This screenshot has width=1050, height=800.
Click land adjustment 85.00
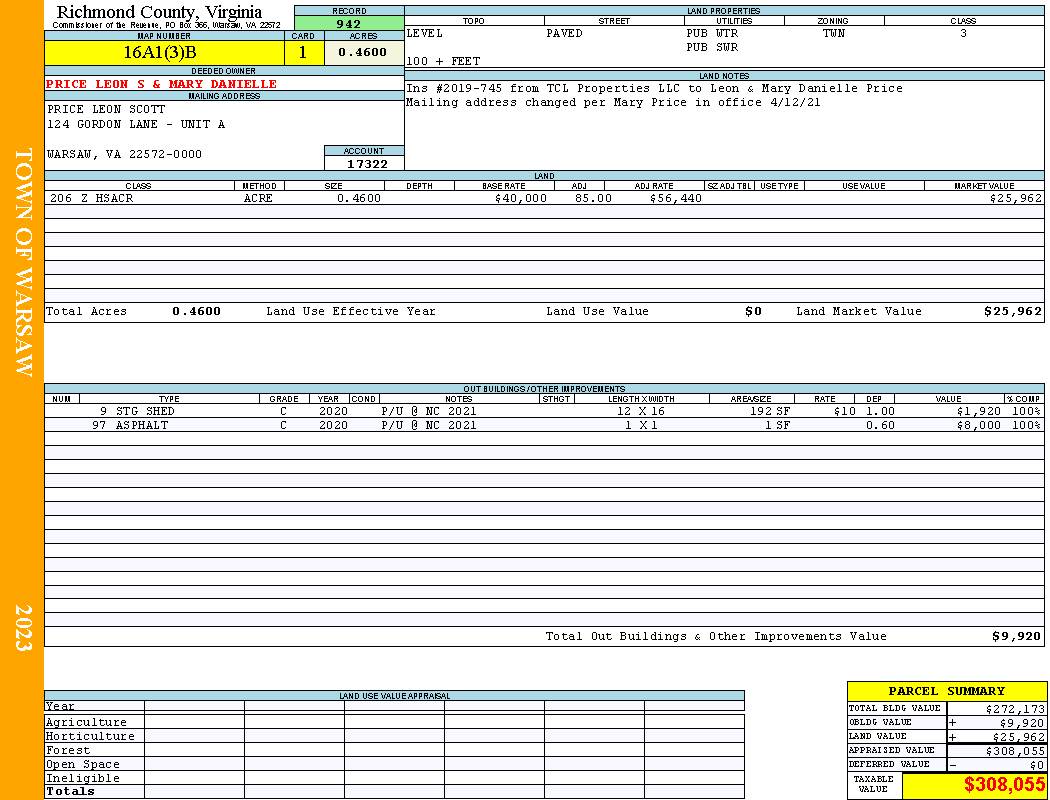click(593, 198)
